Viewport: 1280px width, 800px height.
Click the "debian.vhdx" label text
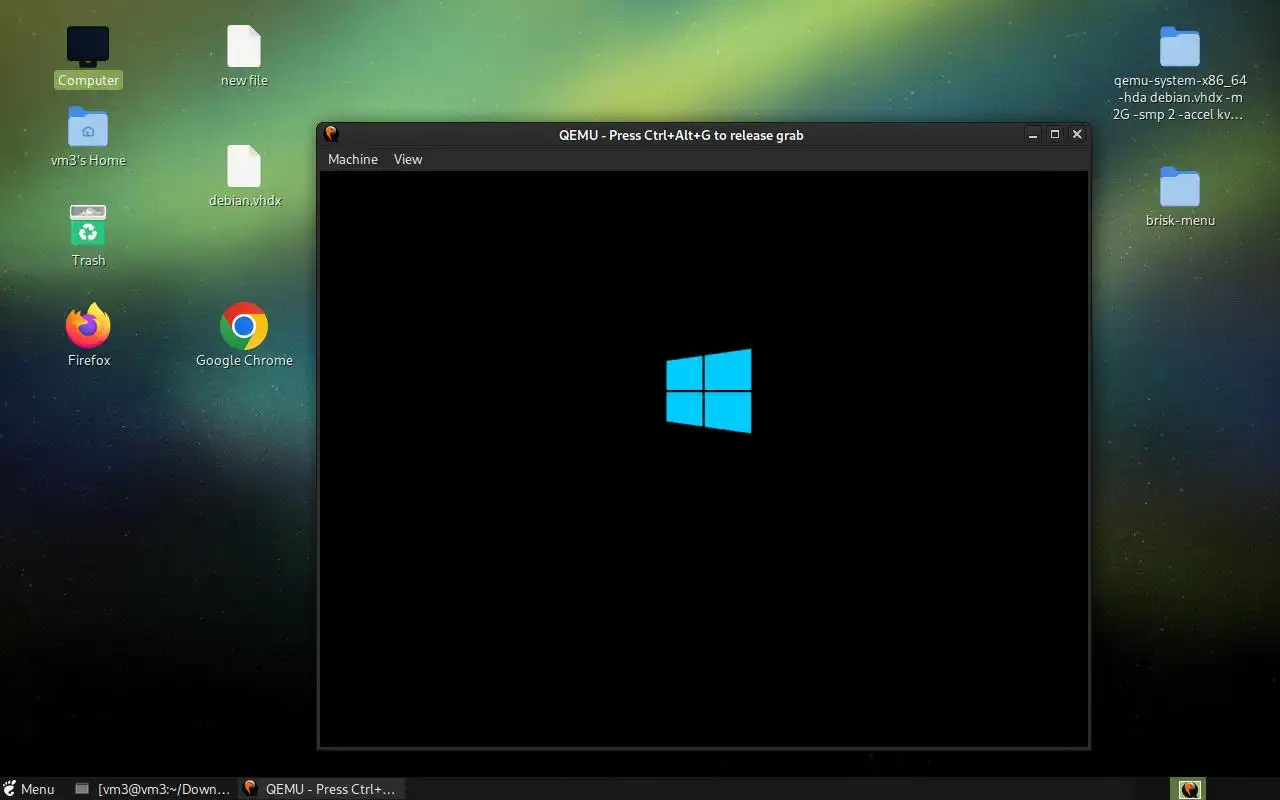tap(244, 200)
